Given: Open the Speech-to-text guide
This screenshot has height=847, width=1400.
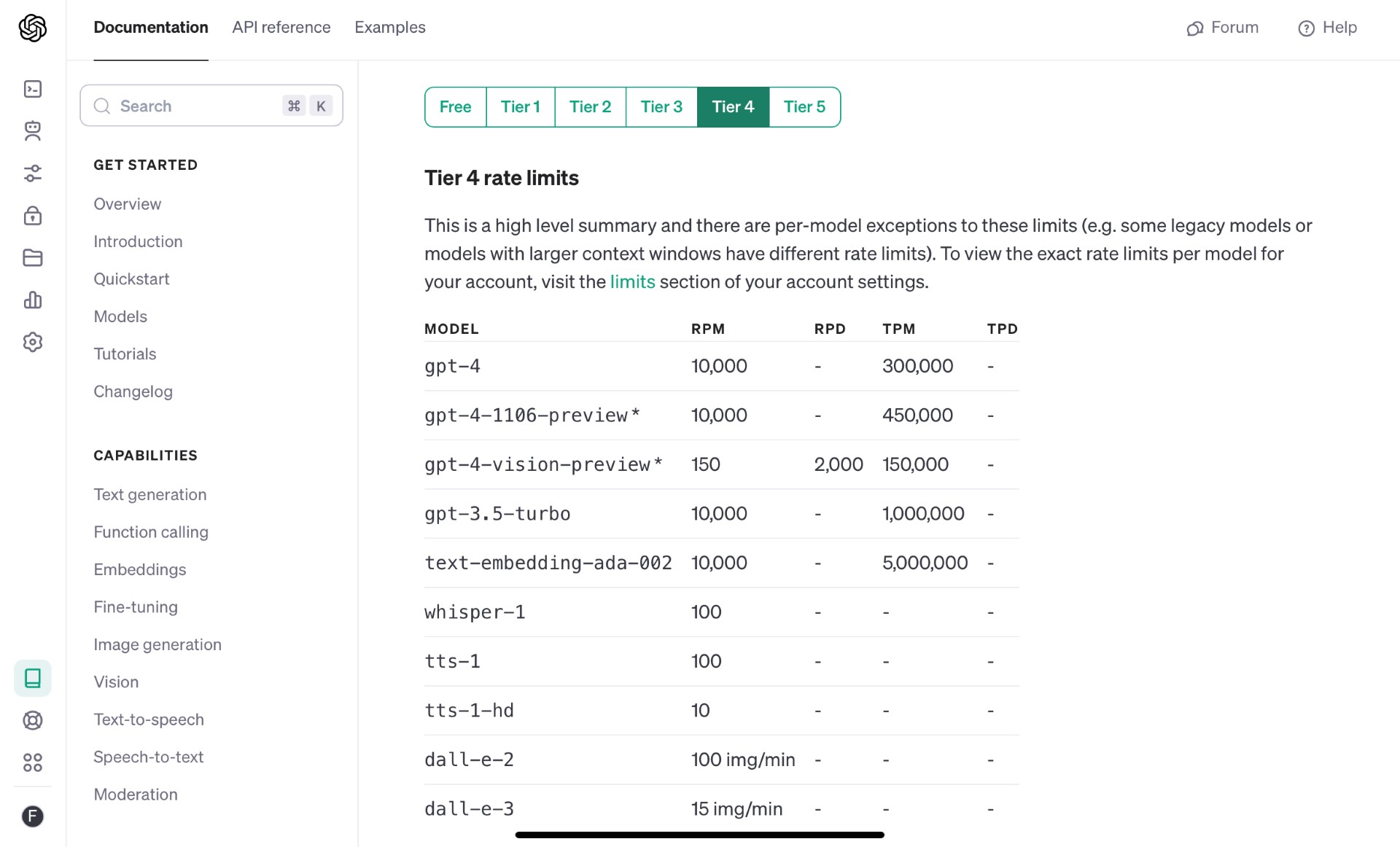Looking at the screenshot, I should point(149,757).
